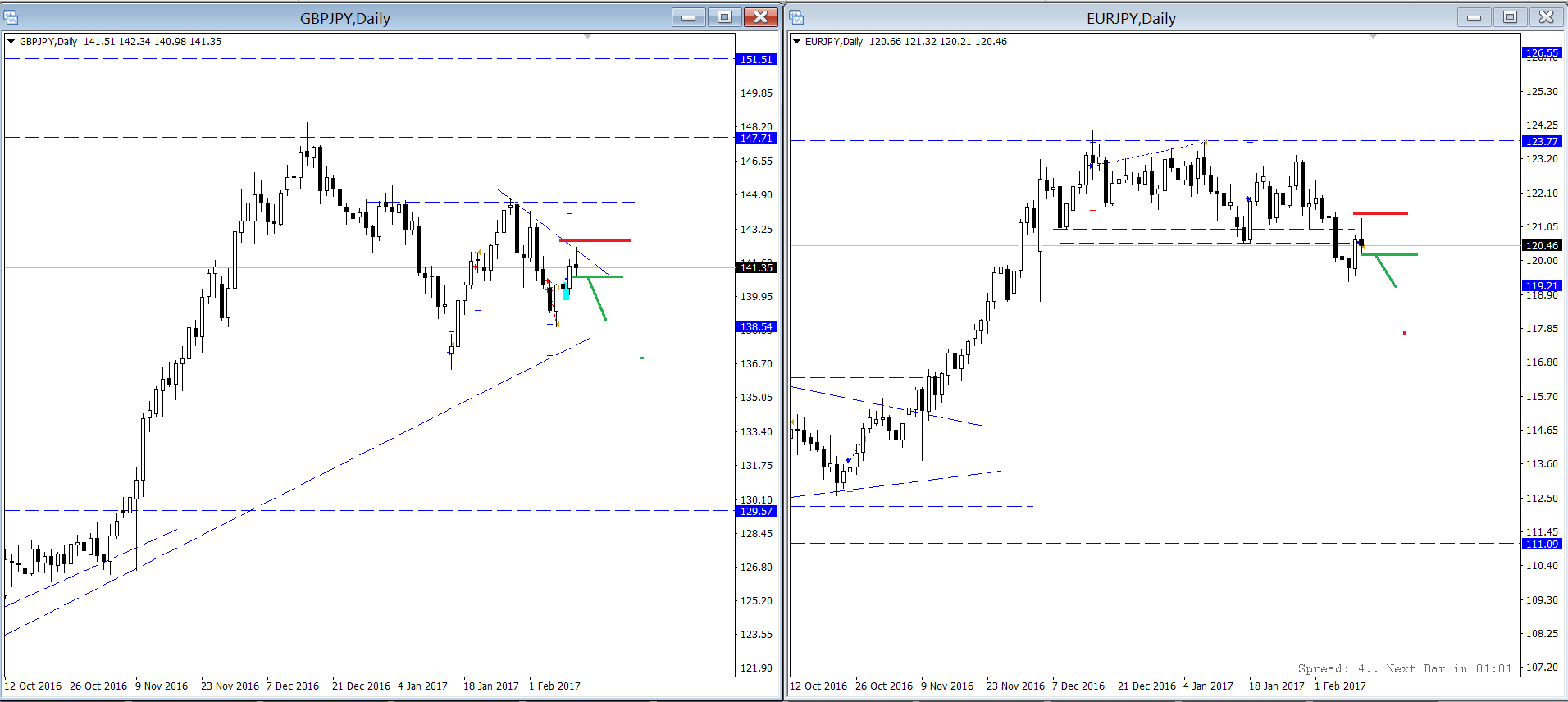Click EURJPY OHLC values 120.66 121.32 120.21 120.46
The image size is (1568, 702).
(x=938, y=42)
